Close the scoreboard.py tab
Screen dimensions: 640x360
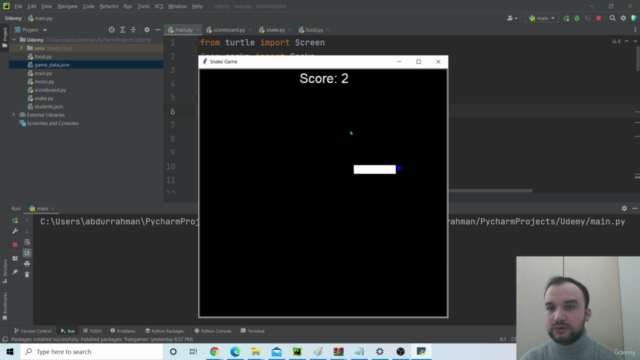click(250, 30)
